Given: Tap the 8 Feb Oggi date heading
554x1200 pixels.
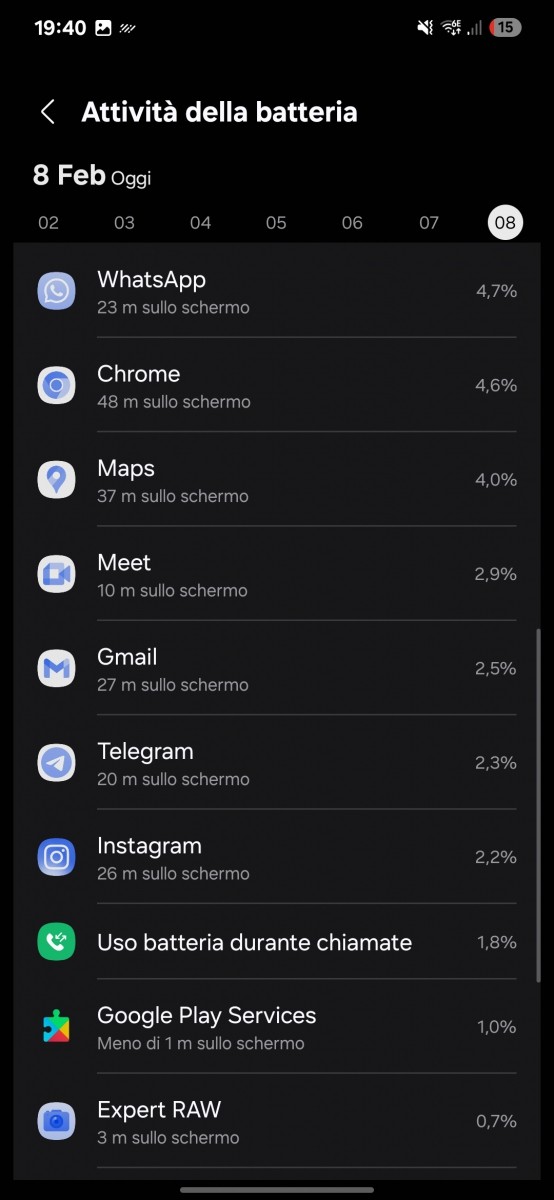Looking at the screenshot, I should 92,176.
